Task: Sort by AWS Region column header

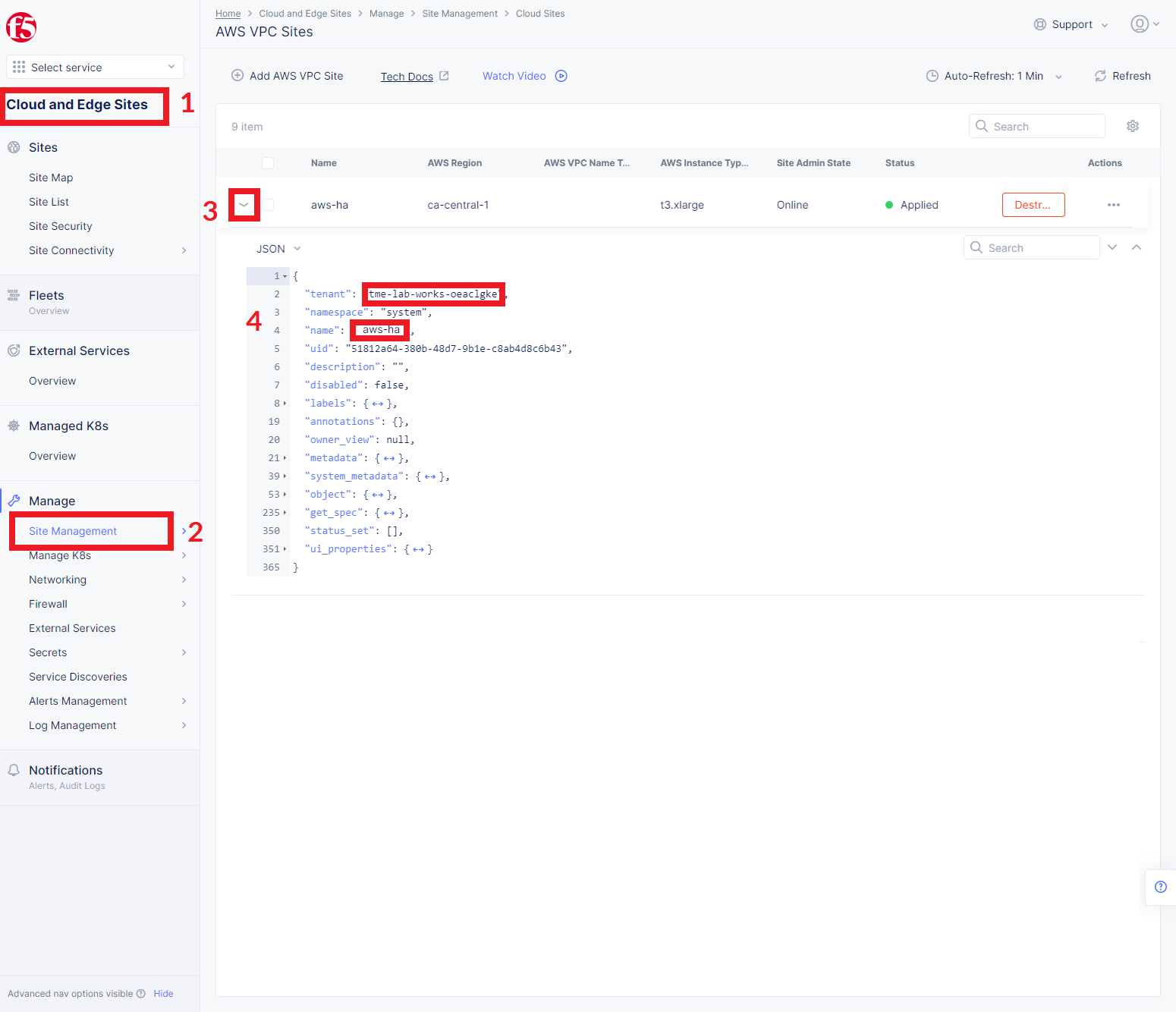Action: 454,163
